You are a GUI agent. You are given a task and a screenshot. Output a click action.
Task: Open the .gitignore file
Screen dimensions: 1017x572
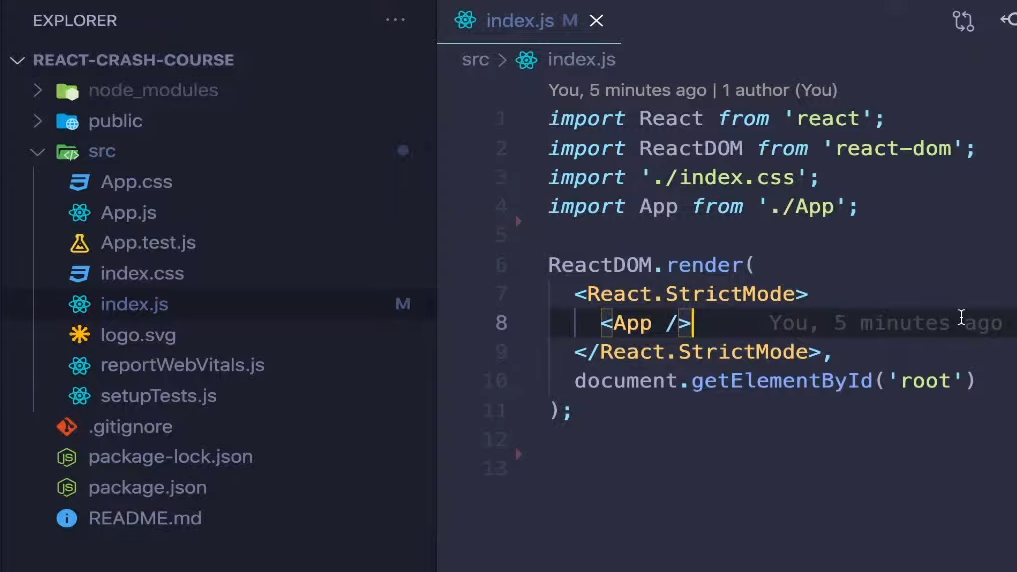point(130,427)
